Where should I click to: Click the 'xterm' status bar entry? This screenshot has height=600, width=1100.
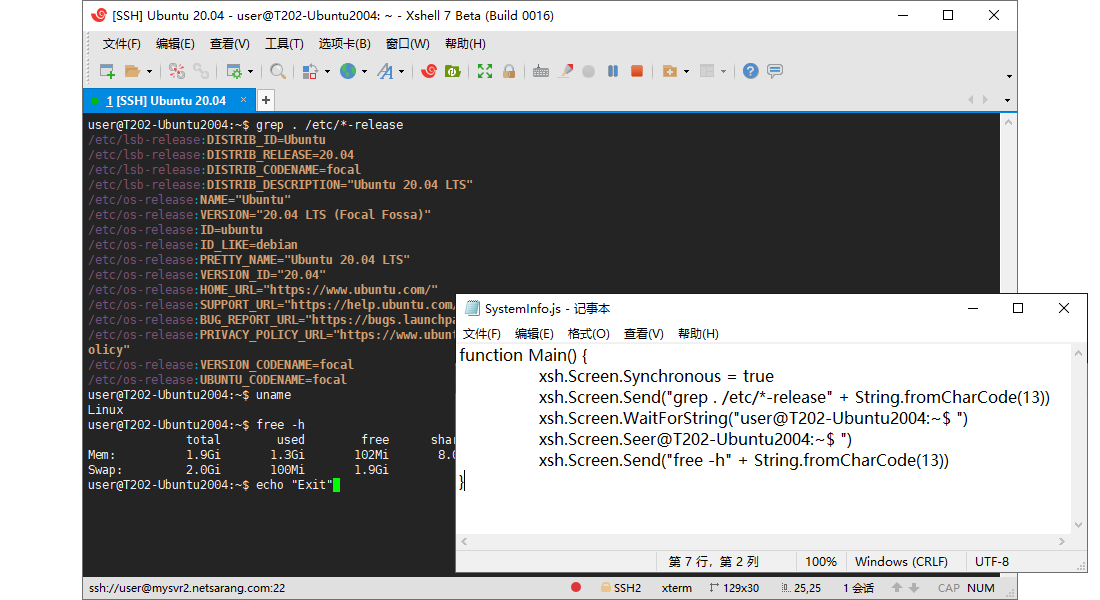click(676, 588)
